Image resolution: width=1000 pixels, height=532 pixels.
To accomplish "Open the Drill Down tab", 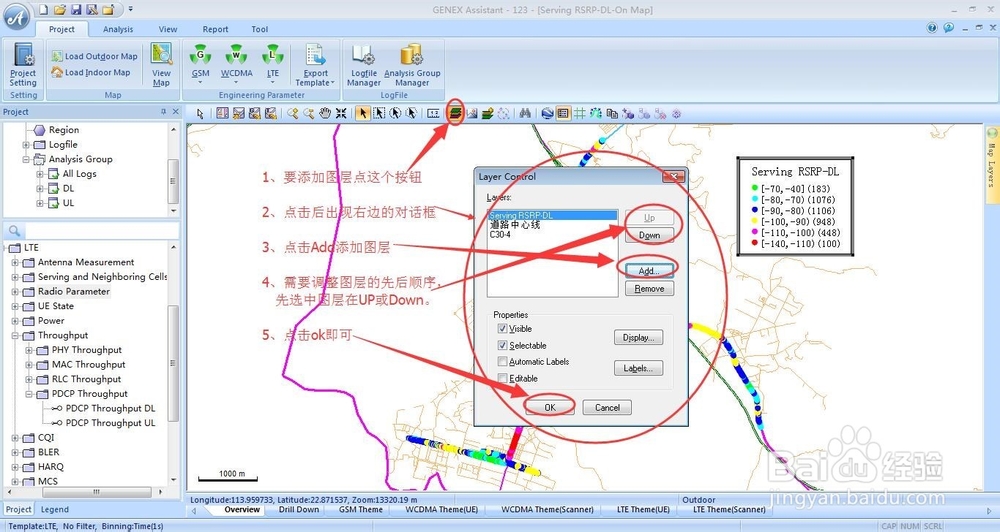I will [299, 510].
